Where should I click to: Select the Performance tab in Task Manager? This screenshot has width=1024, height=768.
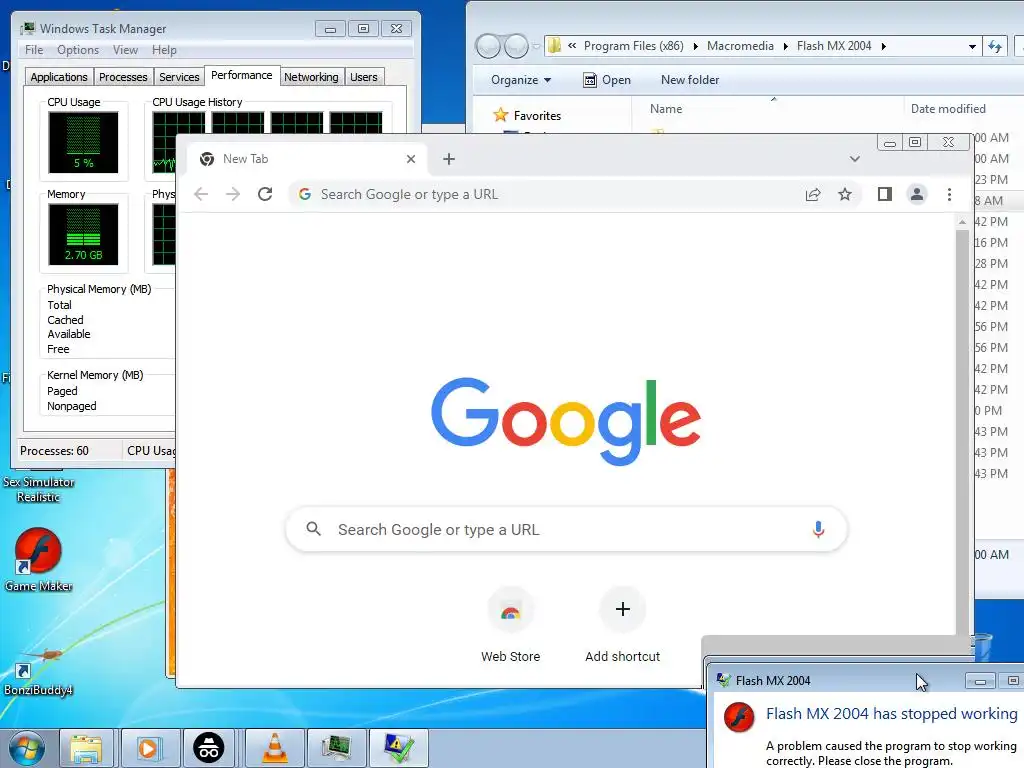242,75
